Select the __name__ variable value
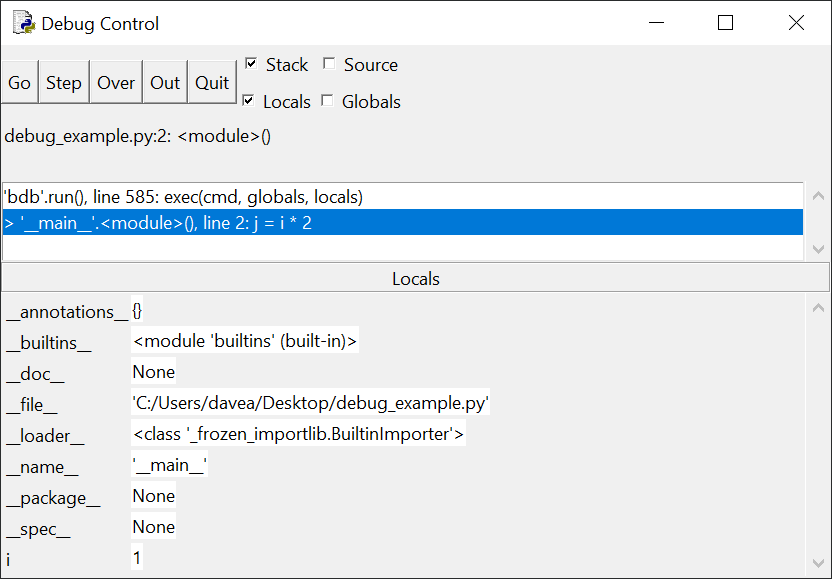This screenshot has height=579, width=832. click(x=169, y=465)
